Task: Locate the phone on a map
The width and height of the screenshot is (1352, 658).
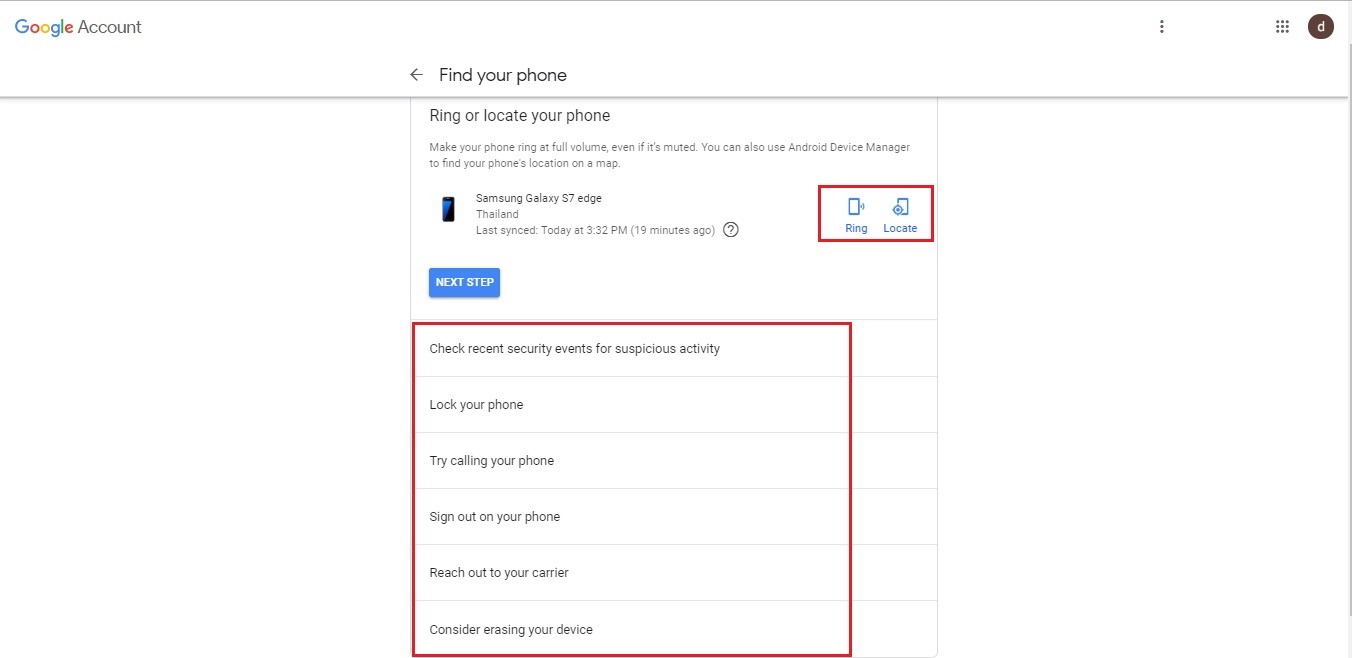Action: coord(900,214)
